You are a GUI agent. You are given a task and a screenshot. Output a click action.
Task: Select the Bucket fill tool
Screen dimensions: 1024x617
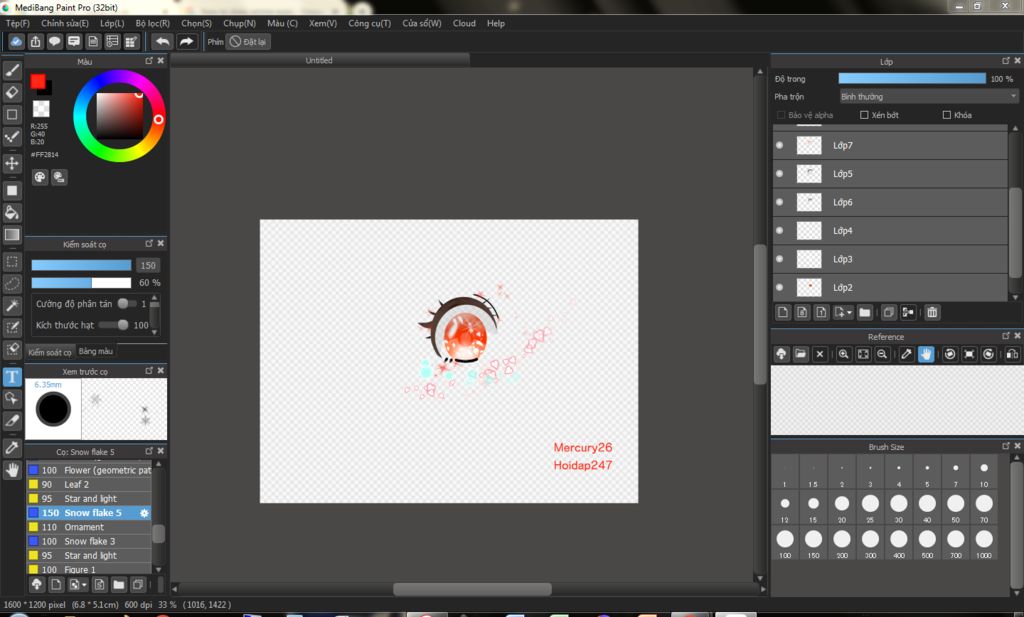pyautogui.click(x=12, y=212)
